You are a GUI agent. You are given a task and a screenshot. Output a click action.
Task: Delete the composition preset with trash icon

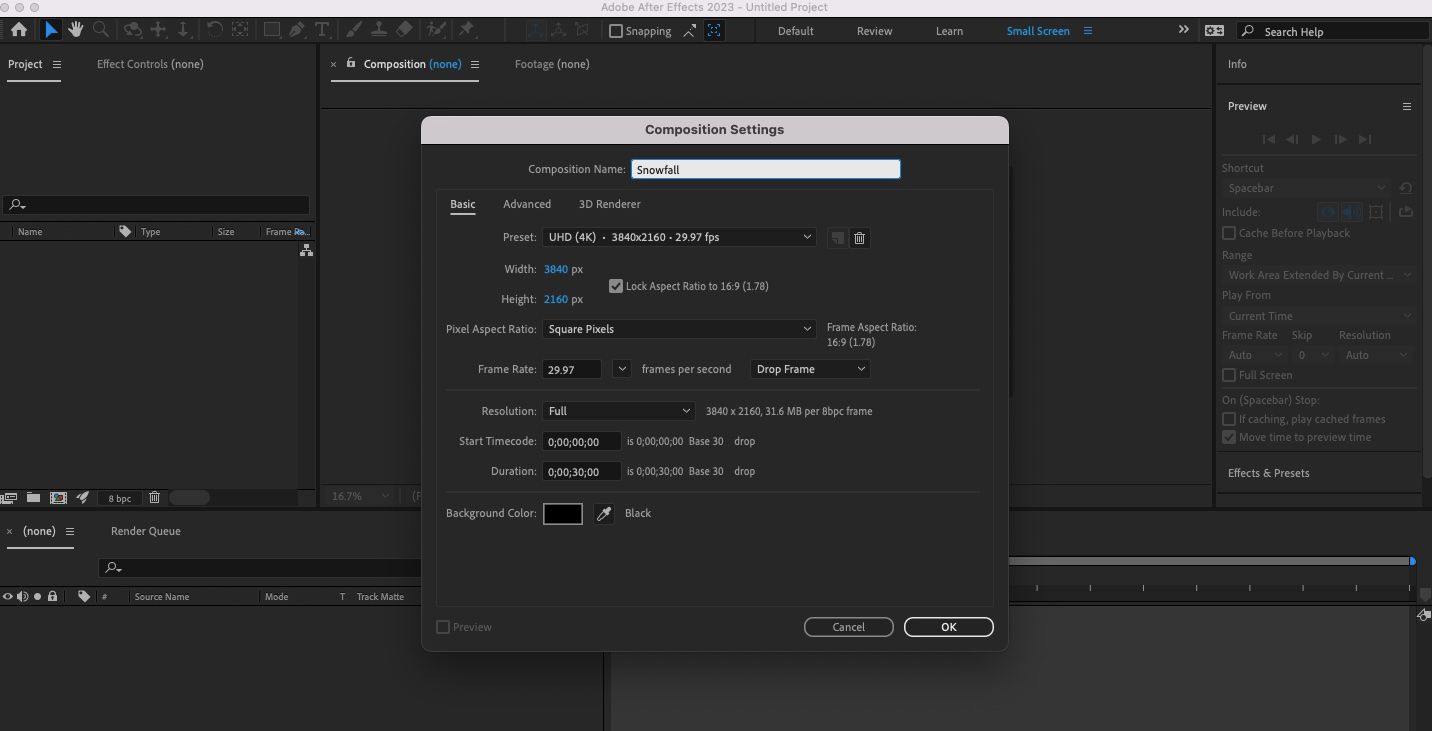[859, 238]
